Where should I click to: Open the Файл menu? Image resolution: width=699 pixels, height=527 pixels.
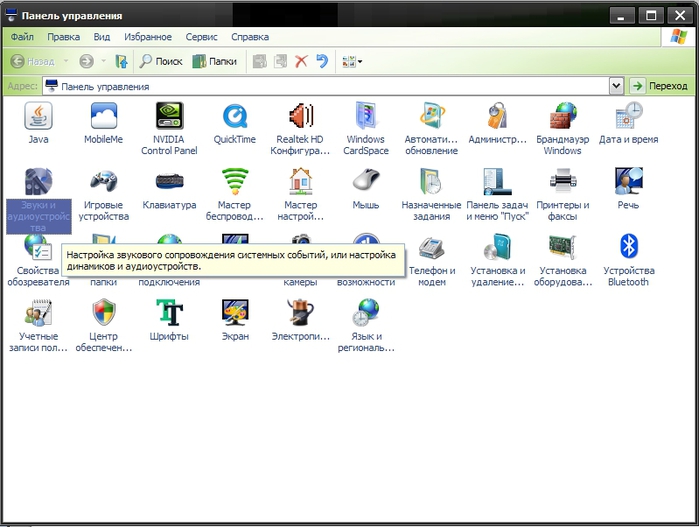[x=22, y=37]
